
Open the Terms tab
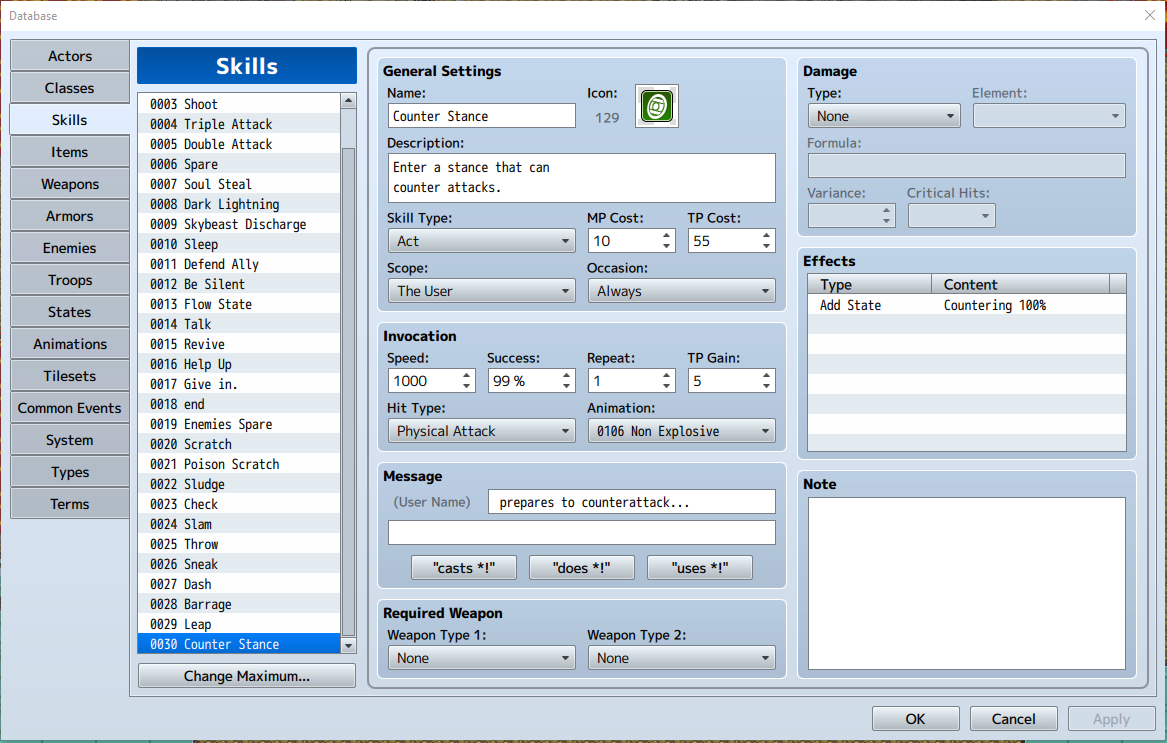click(x=70, y=504)
